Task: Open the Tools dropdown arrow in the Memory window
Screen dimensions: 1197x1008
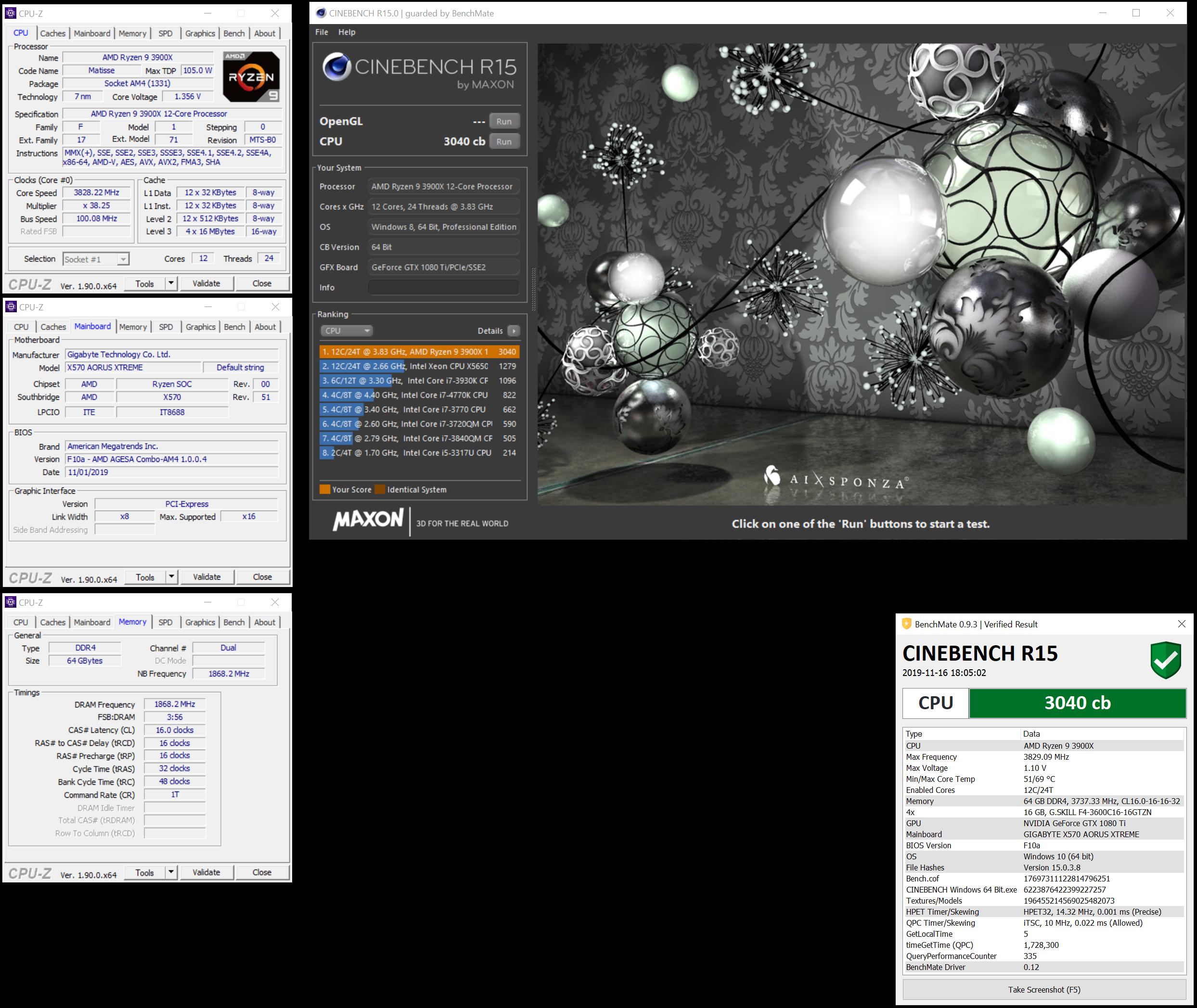Action: 170,873
